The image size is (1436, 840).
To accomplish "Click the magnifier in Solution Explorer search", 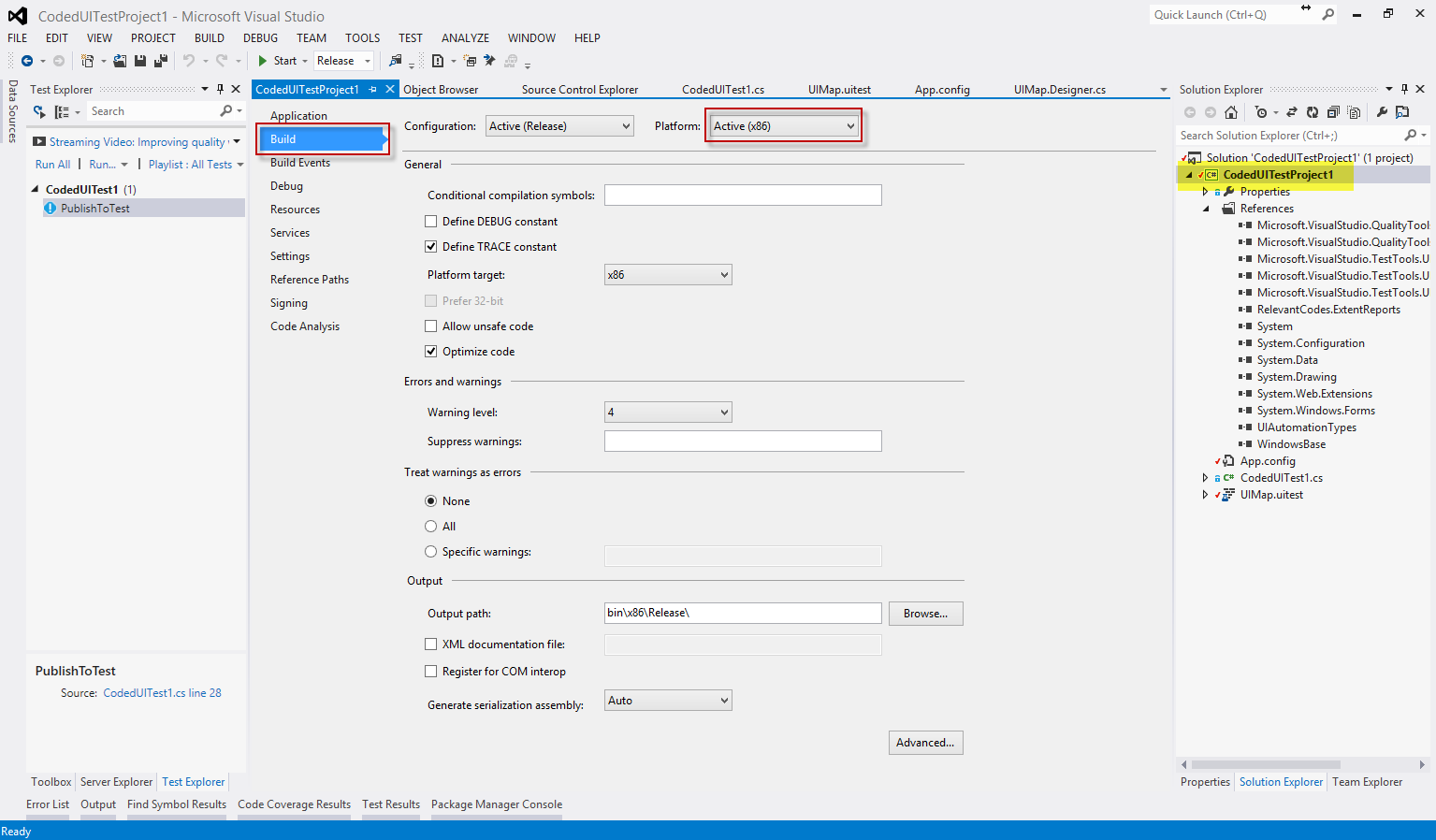I will (1411, 136).
